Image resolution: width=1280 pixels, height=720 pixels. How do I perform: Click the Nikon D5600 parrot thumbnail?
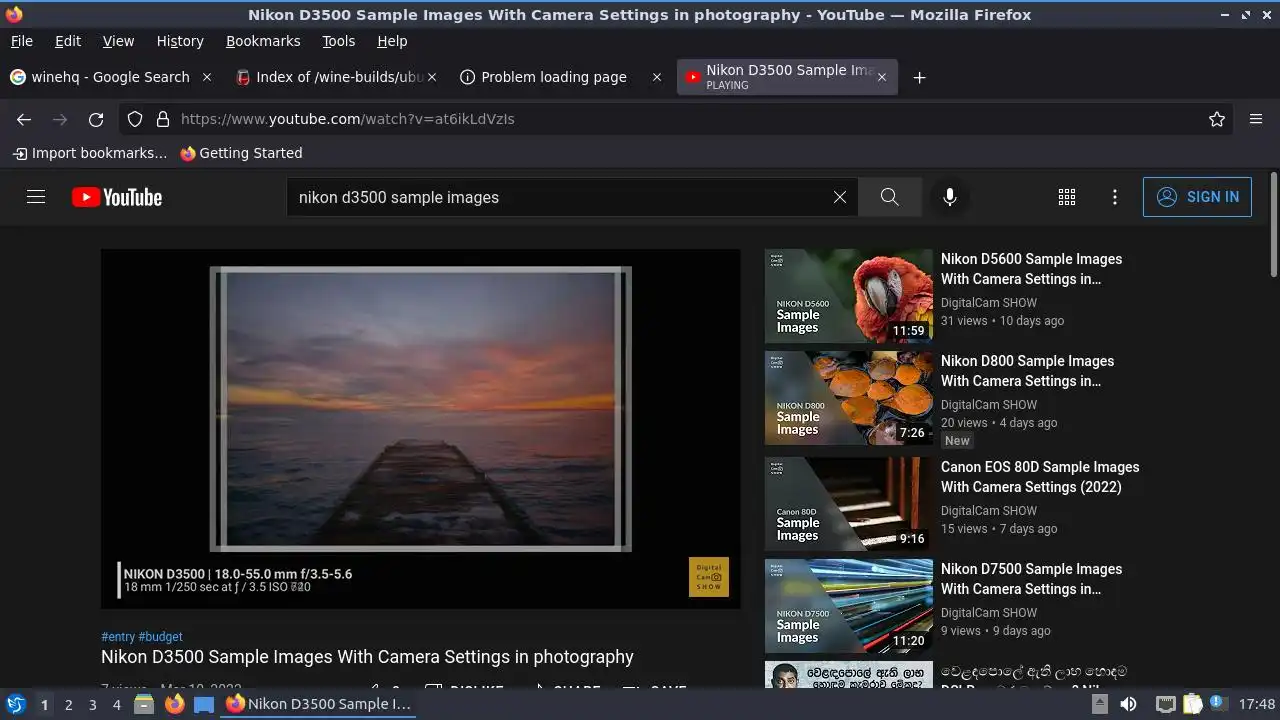pos(849,296)
